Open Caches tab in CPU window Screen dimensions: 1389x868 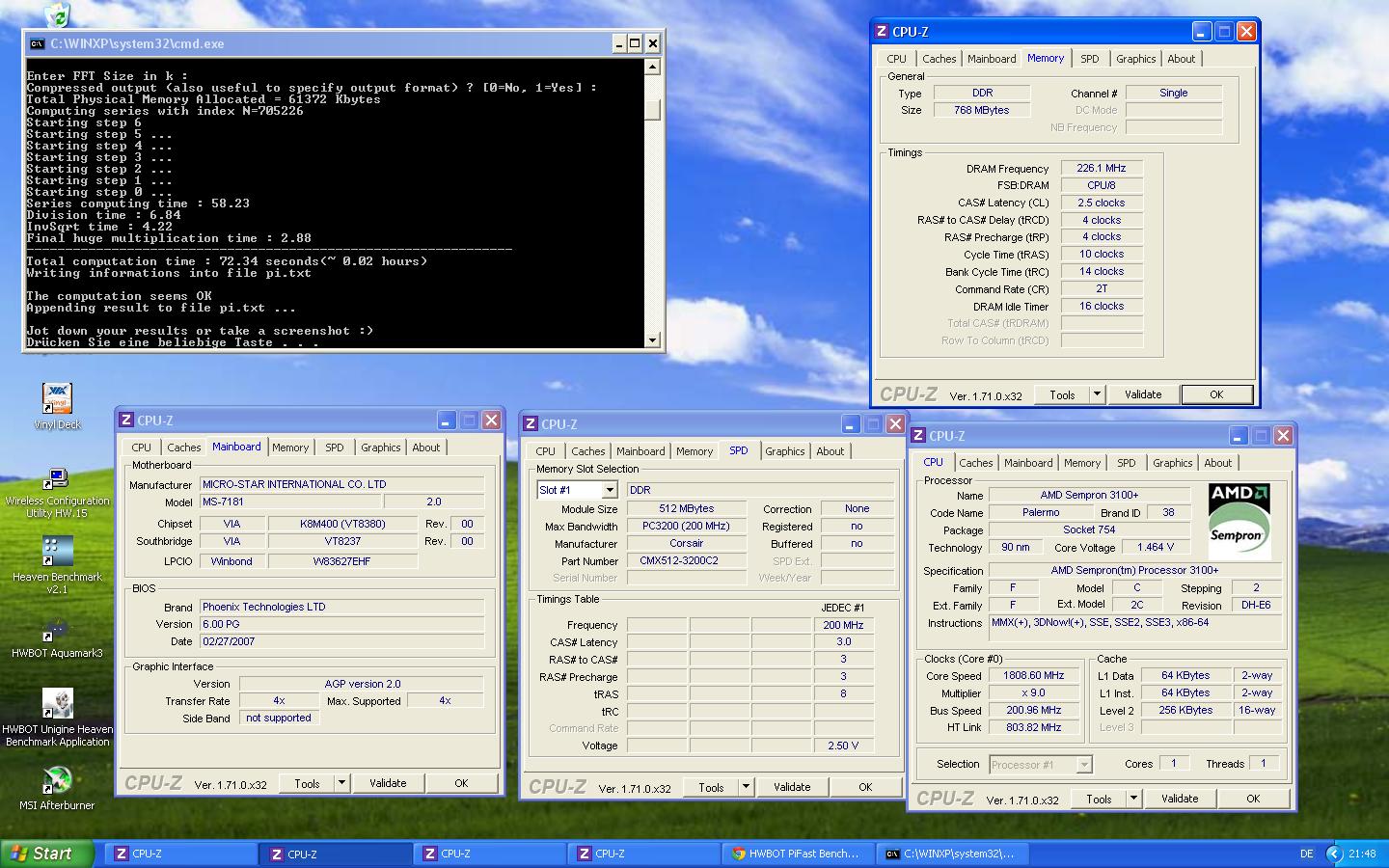pos(975,463)
